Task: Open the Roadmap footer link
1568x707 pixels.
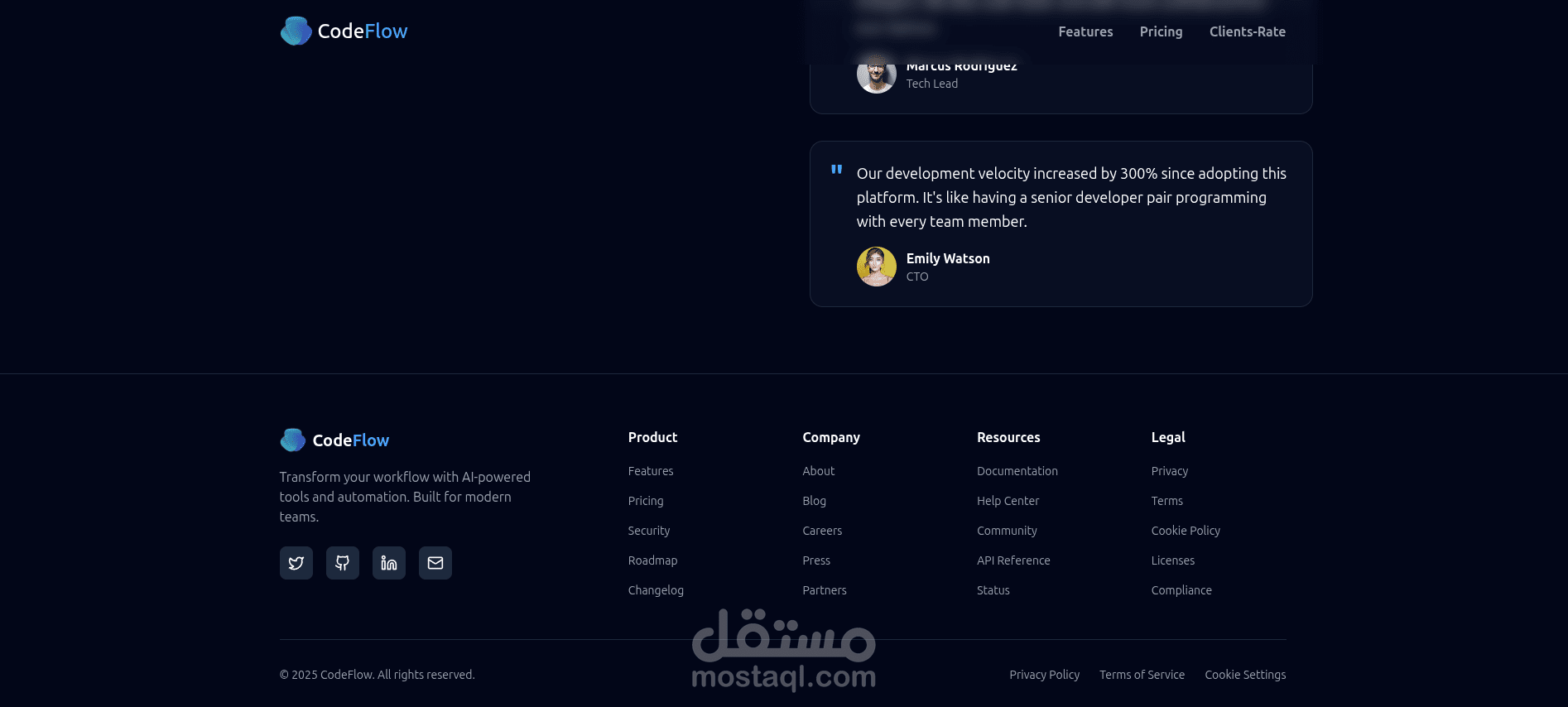Action: 652,560
